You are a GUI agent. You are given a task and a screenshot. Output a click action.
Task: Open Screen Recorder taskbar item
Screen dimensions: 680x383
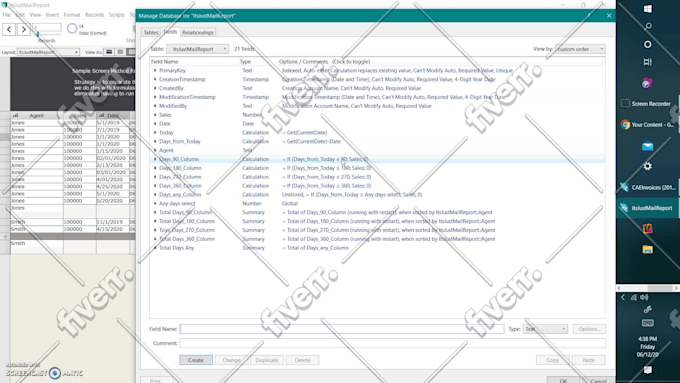[x=647, y=104]
